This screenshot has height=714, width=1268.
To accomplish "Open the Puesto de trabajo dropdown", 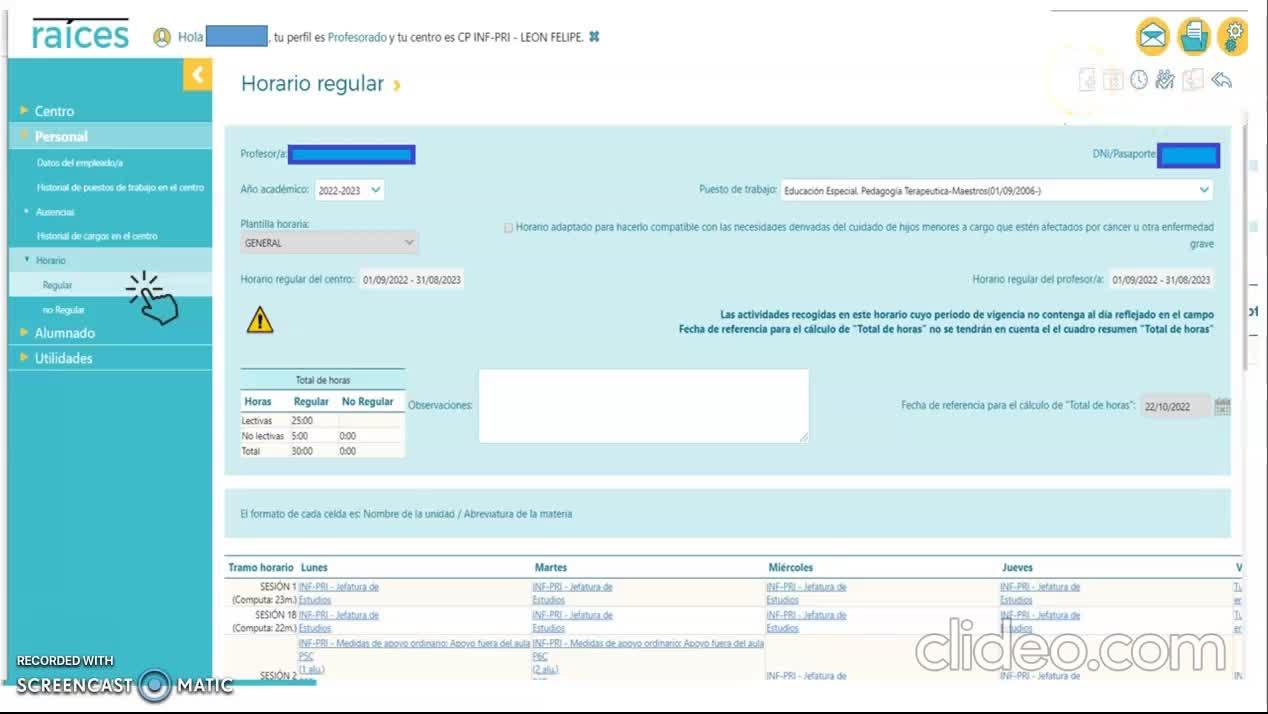I will pyautogui.click(x=996, y=190).
